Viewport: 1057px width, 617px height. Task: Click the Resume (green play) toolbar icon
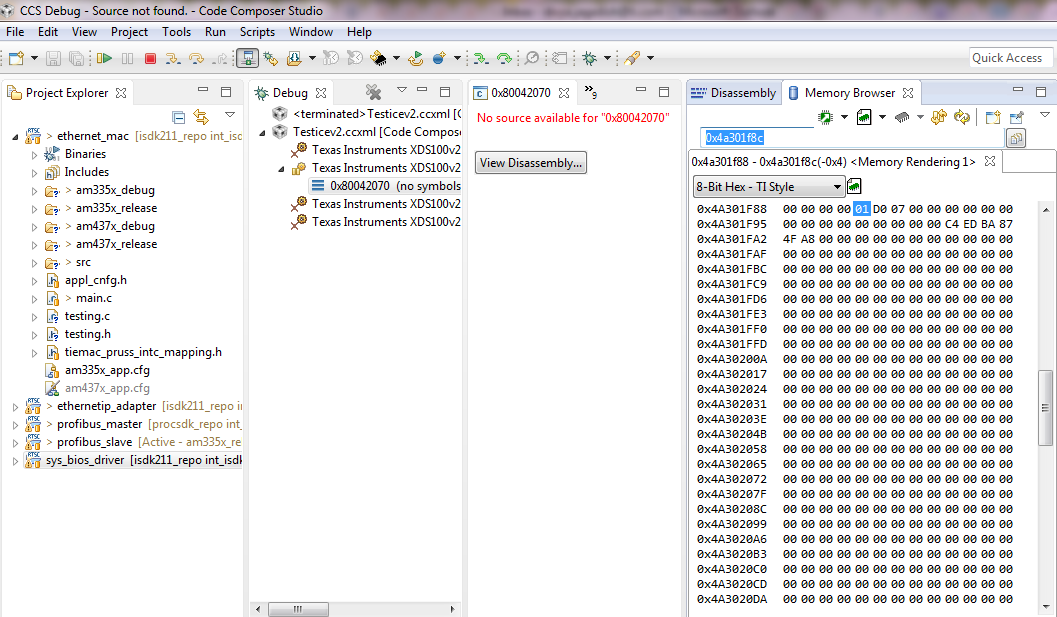pyautogui.click(x=104, y=59)
